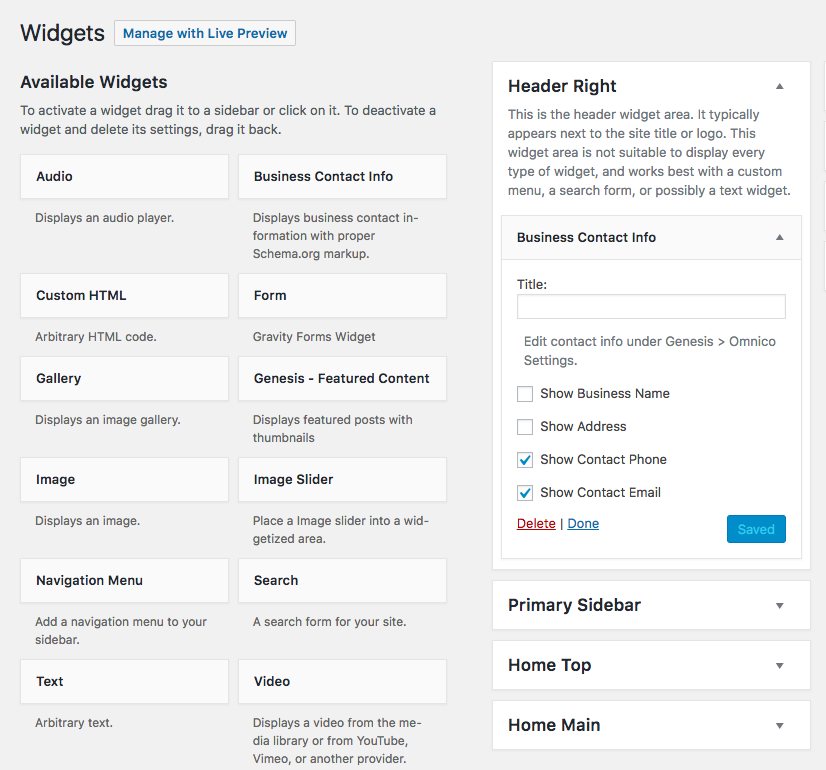Viewport: 826px width, 770px height.
Task: Expand the Primary Sidebar area
Action: (780, 606)
